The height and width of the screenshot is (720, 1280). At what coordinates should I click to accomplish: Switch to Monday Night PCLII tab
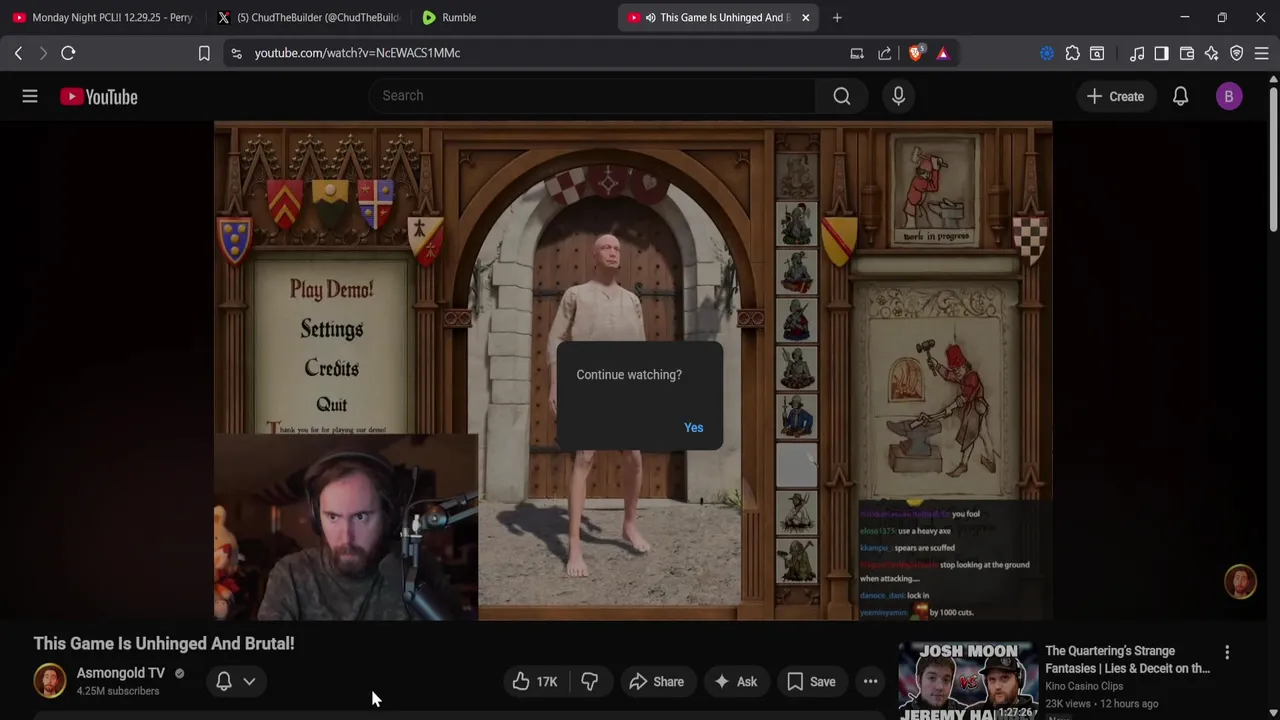click(x=102, y=17)
